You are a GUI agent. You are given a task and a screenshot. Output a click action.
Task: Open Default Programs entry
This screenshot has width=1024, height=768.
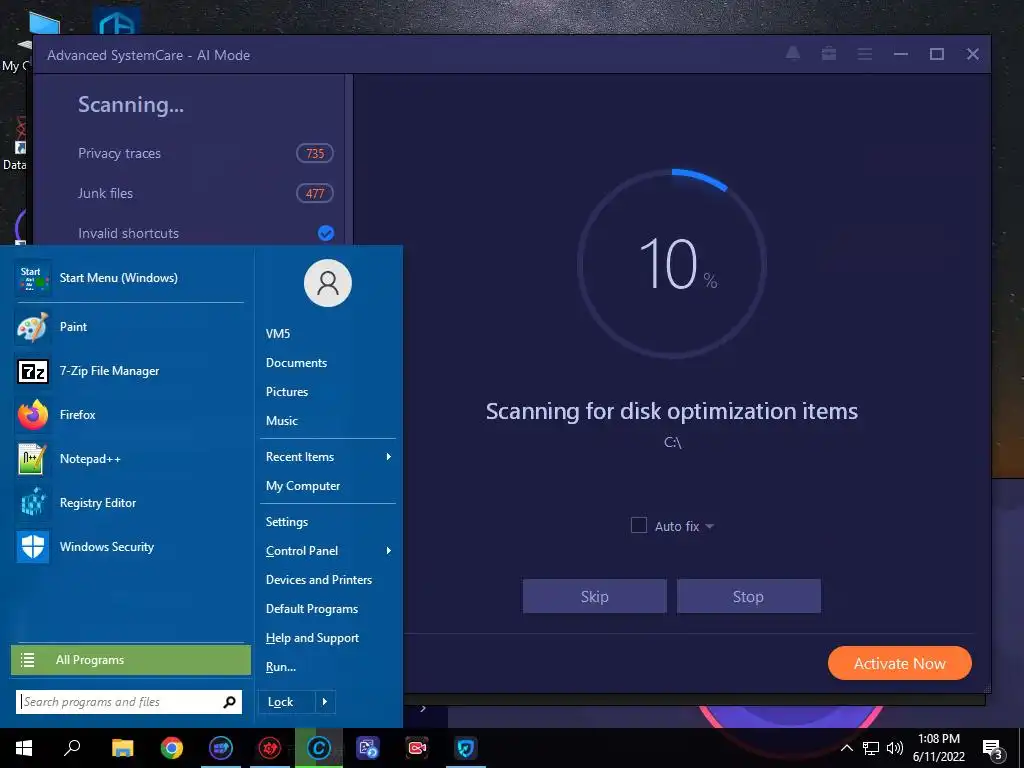(x=312, y=609)
